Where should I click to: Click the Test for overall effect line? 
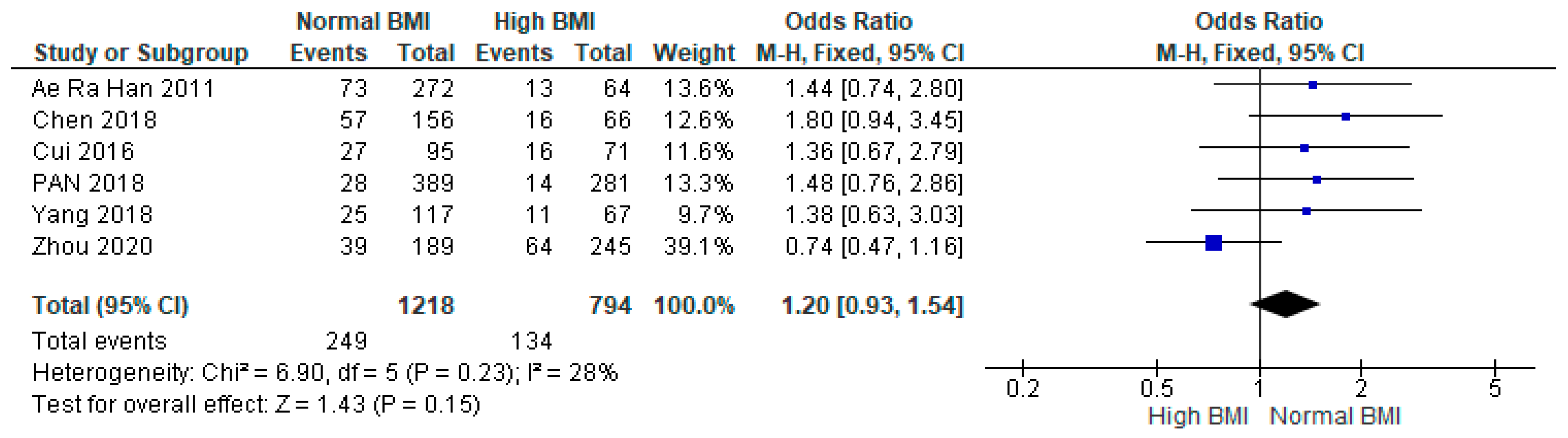256,405
